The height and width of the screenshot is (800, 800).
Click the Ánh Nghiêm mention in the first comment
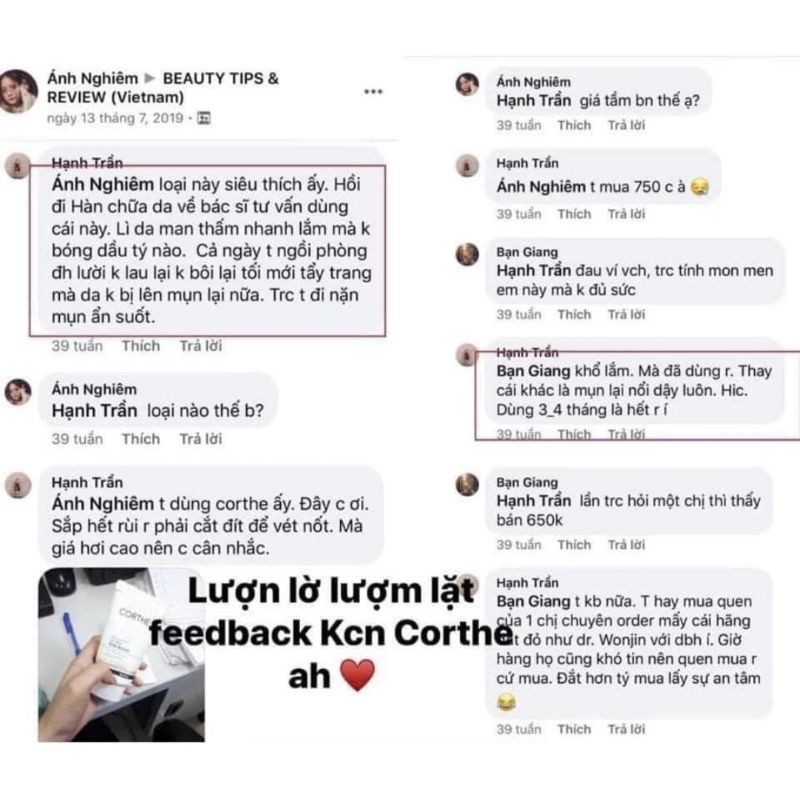103,184
